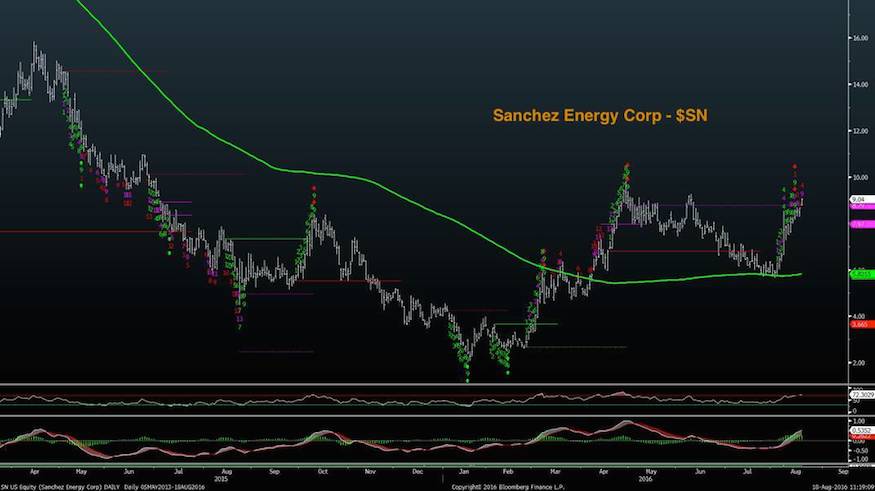This screenshot has height=491, width=875.
Task: Click the Copyright 2016 Bloomberg Finance L.P. text
Action: tap(508, 487)
